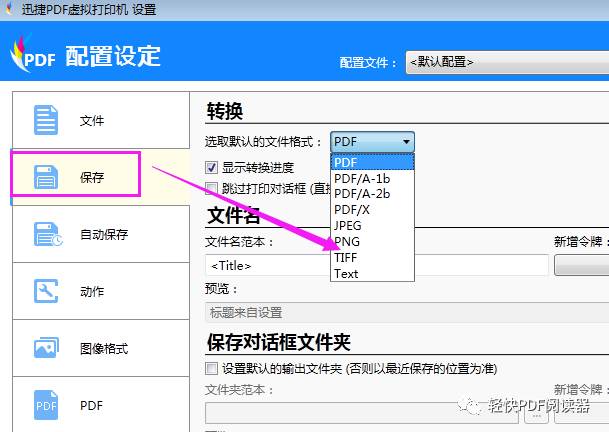Choose PDF from the format list

[372, 162]
